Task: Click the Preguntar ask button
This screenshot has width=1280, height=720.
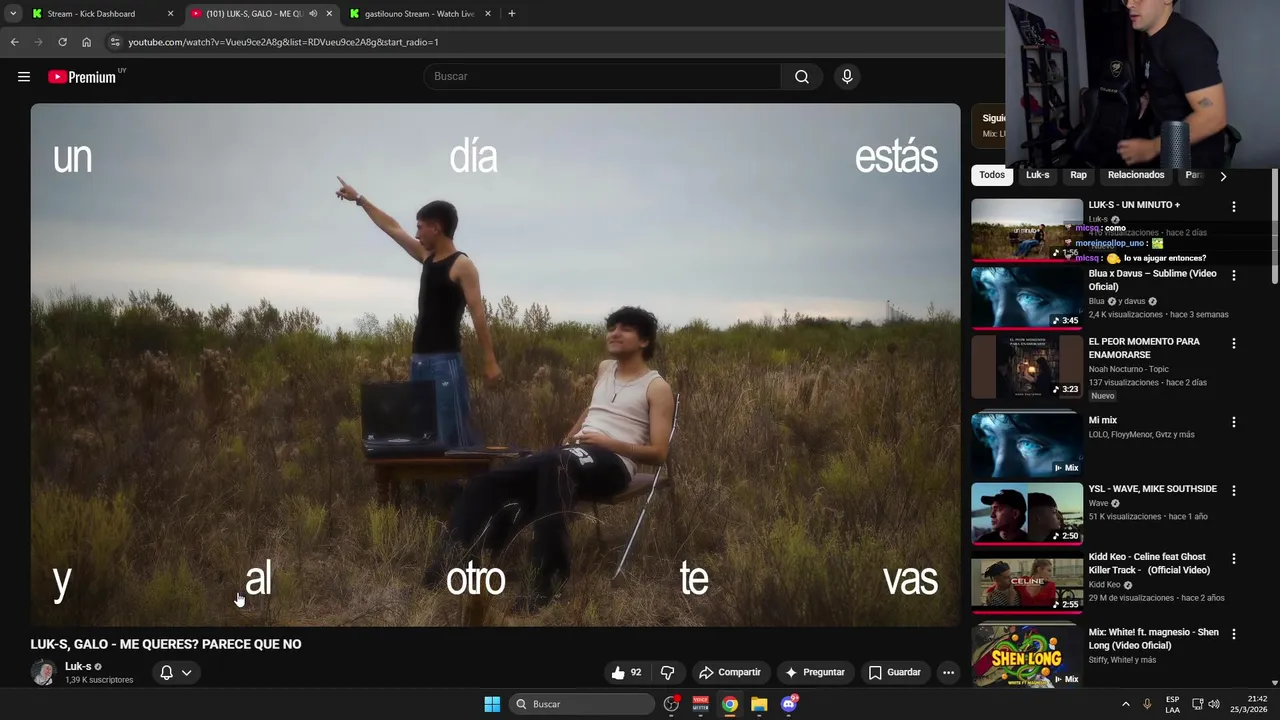Action: pos(815,673)
